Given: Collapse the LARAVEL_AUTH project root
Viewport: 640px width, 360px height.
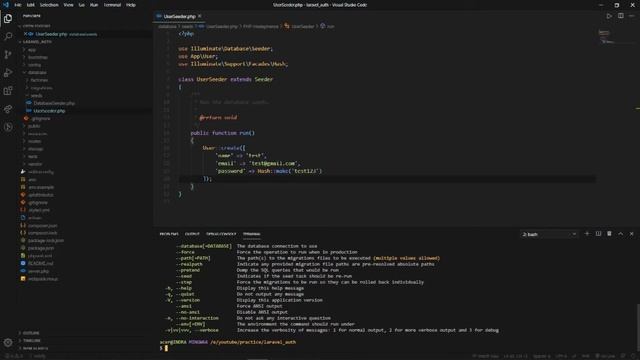Looking at the screenshot, I should pos(37,42).
